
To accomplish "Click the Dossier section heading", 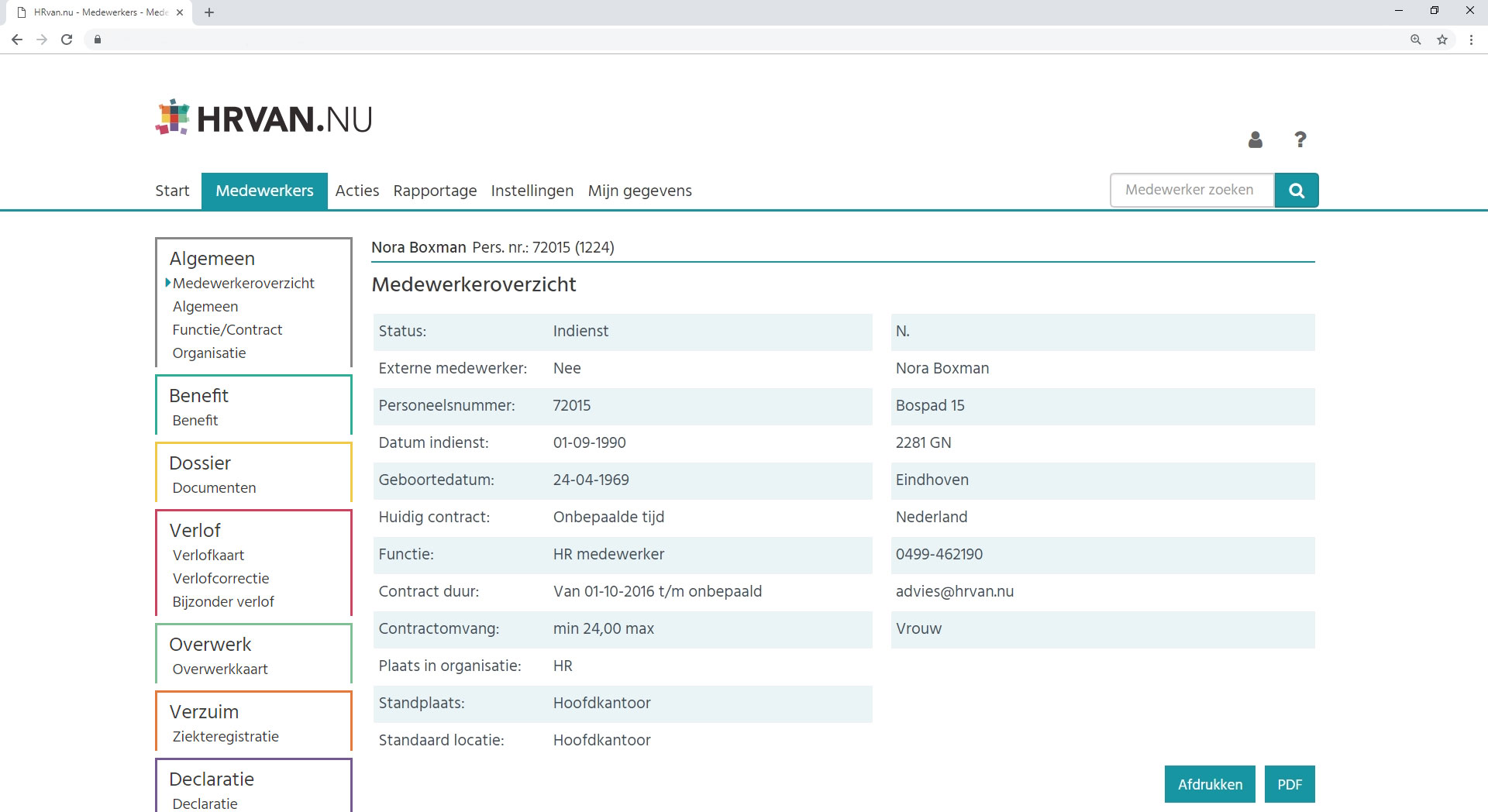I will tap(200, 463).
